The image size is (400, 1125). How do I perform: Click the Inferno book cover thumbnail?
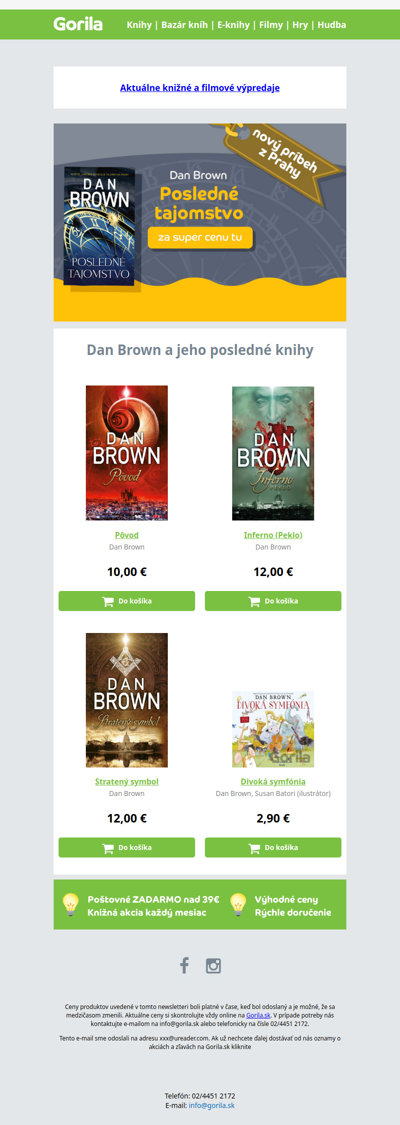273,453
